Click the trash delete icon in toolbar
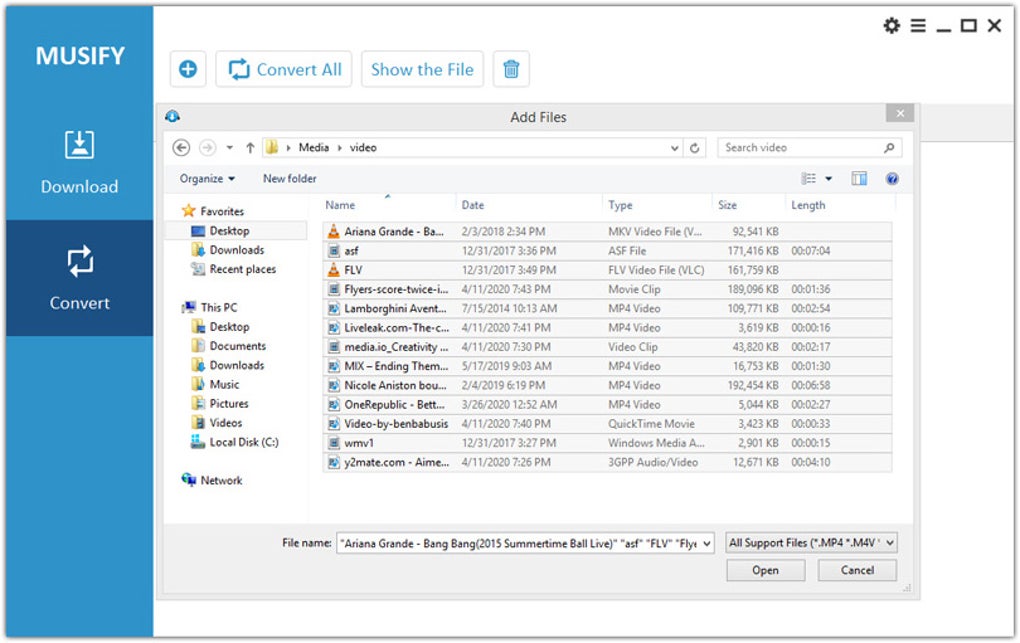1020x643 pixels. coord(511,70)
